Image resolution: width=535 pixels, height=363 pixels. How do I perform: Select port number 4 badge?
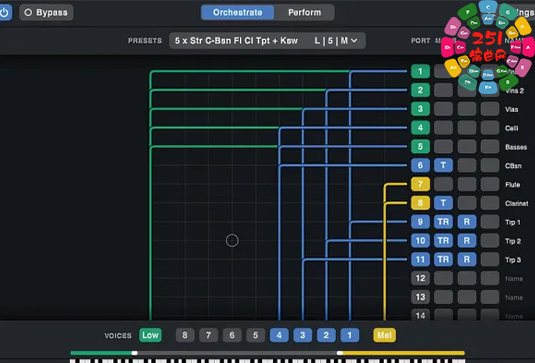(x=420, y=128)
